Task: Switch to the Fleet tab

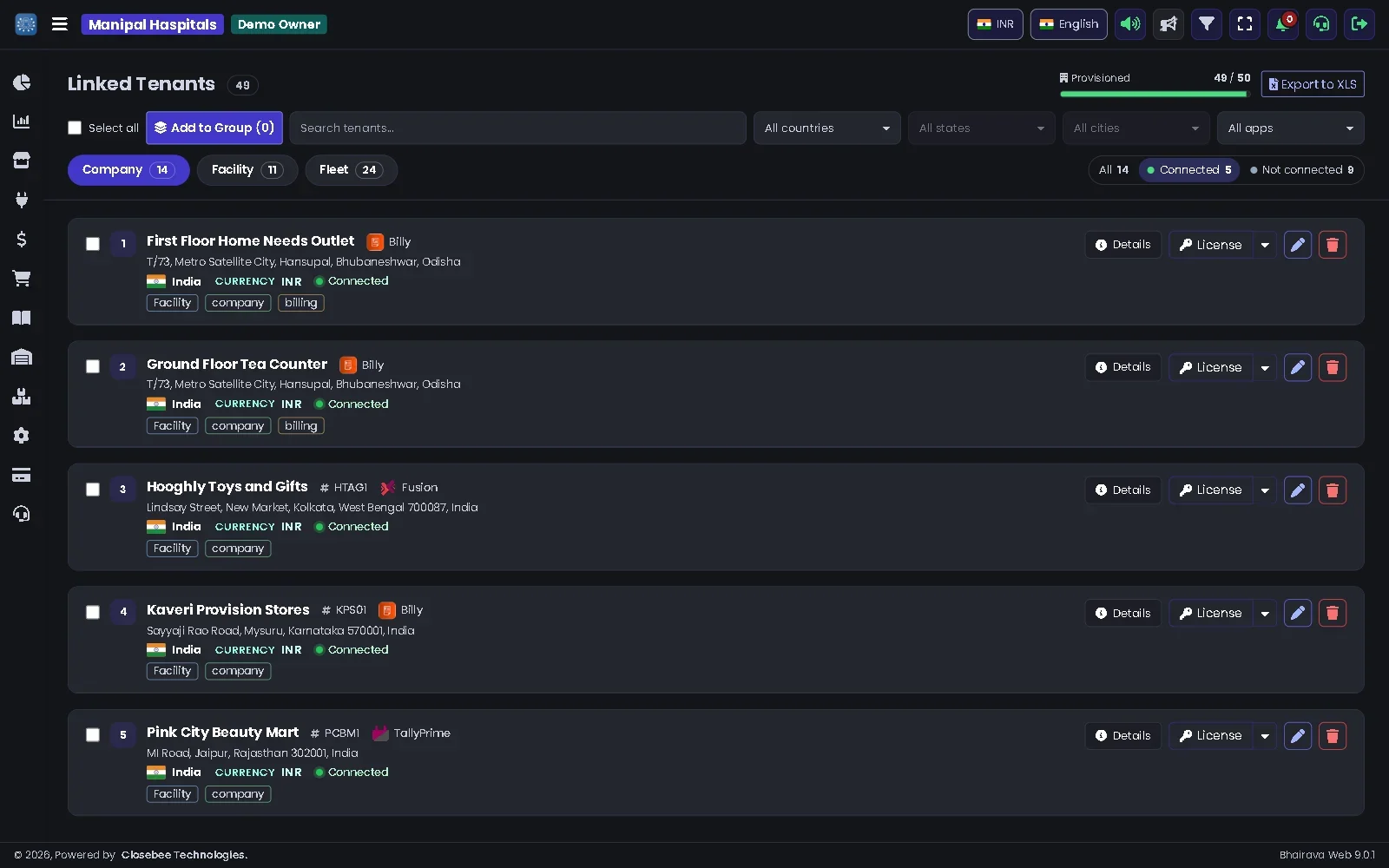Action: coord(351,170)
